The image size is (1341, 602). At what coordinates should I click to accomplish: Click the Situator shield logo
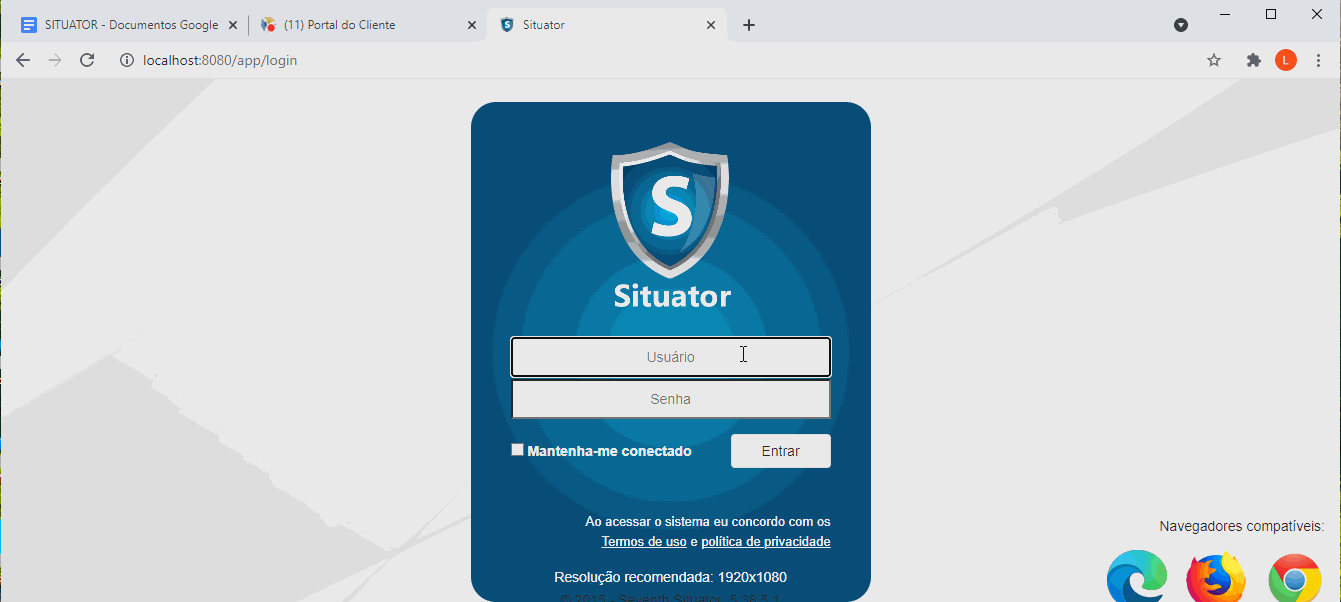[x=670, y=209]
